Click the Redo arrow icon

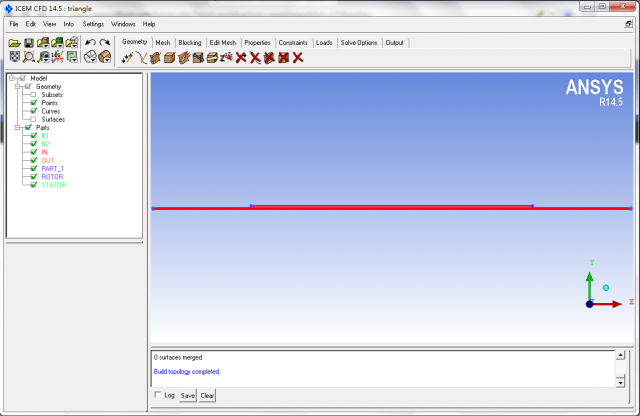pos(105,43)
